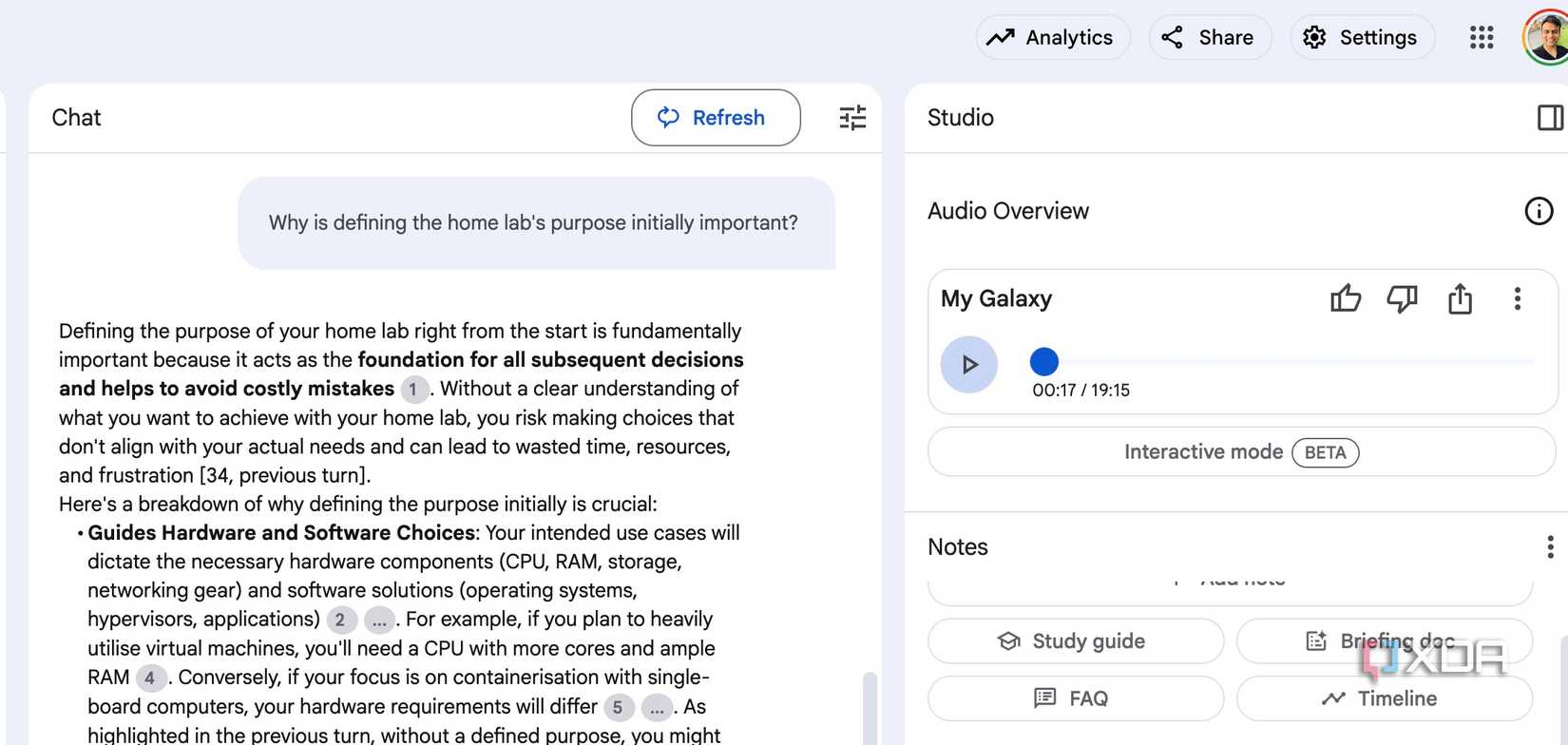1568x745 pixels.
Task: Click the Share button
Action: pyautogui.click(x=1210, y=37)
